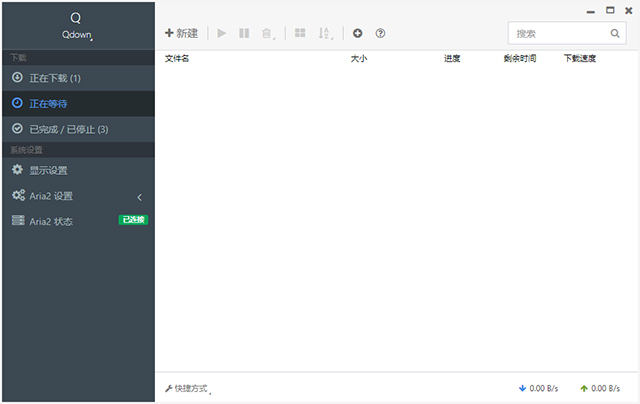Viewport: 640px width, 404px height.
Task: Open the delete trash dropdown in toolbar
Action: (268, 33)
